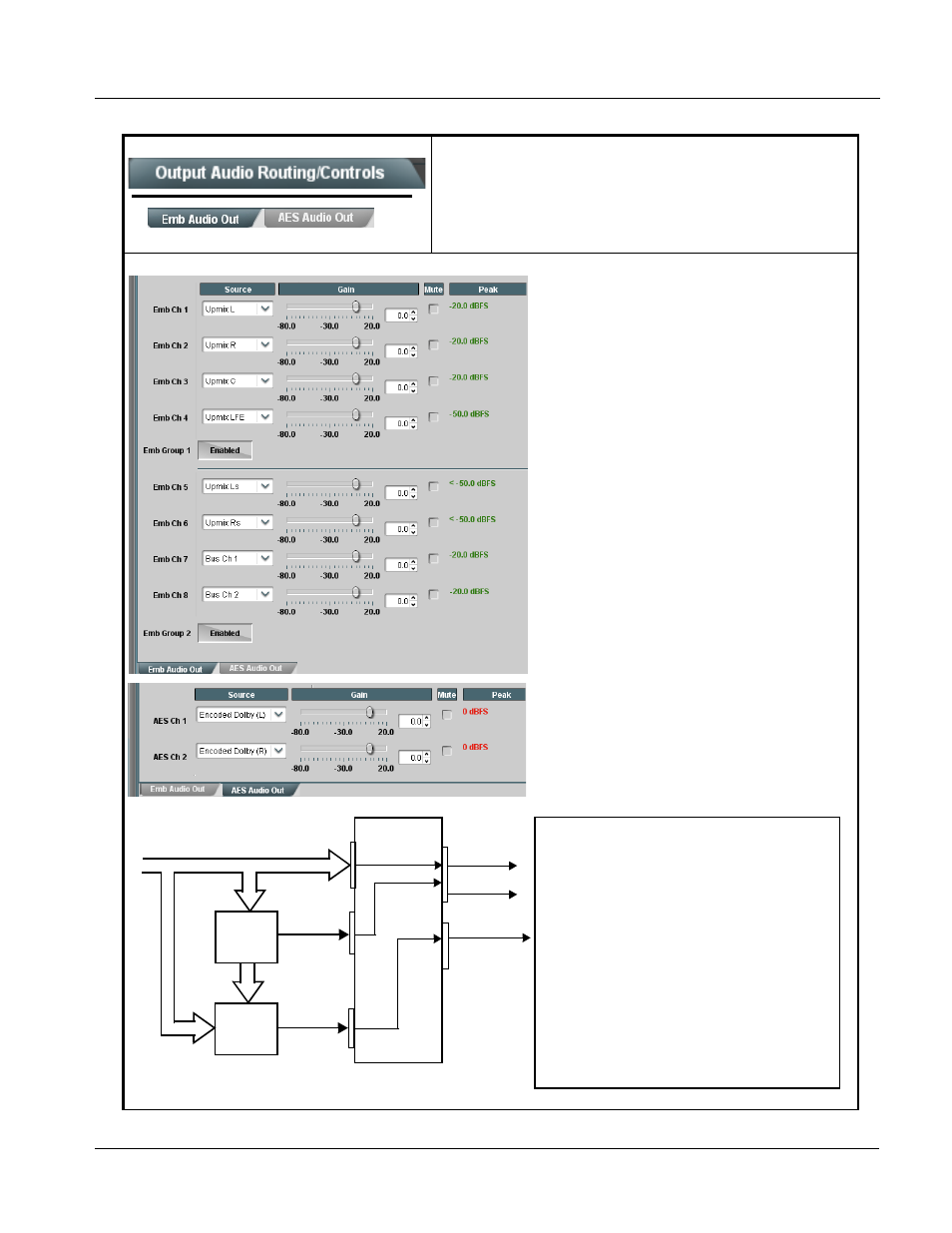Mute Emb Ch 5 checkbox

[434, 487]
